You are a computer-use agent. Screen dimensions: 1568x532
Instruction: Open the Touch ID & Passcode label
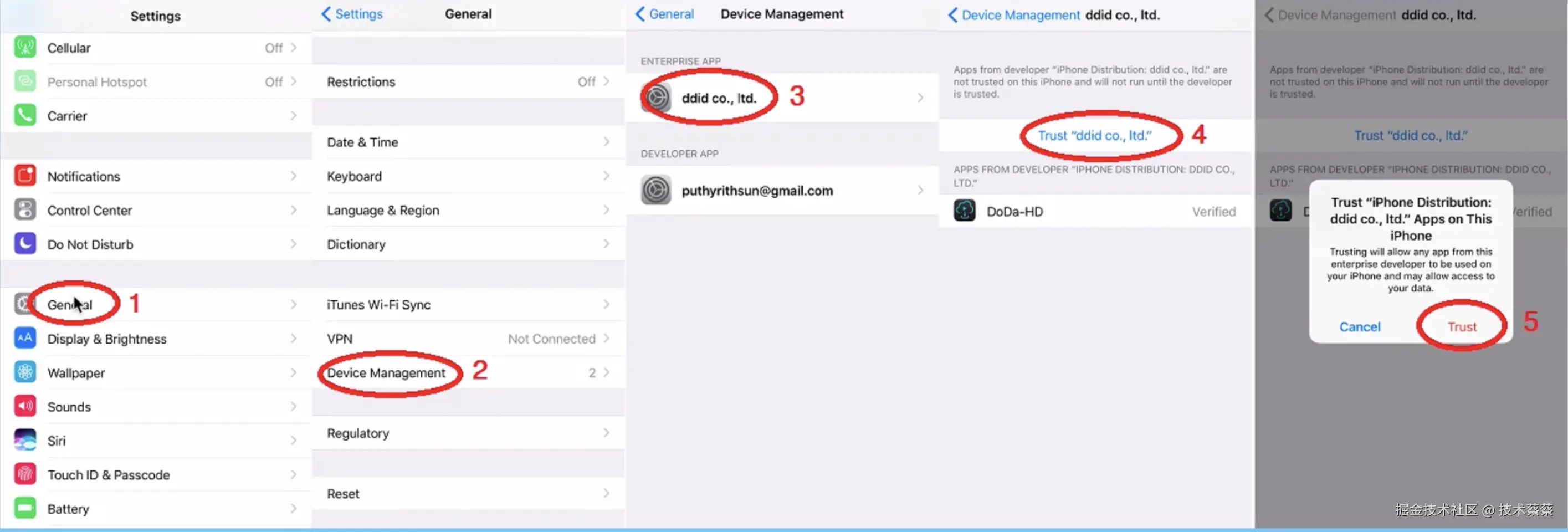tap(109, 474)
